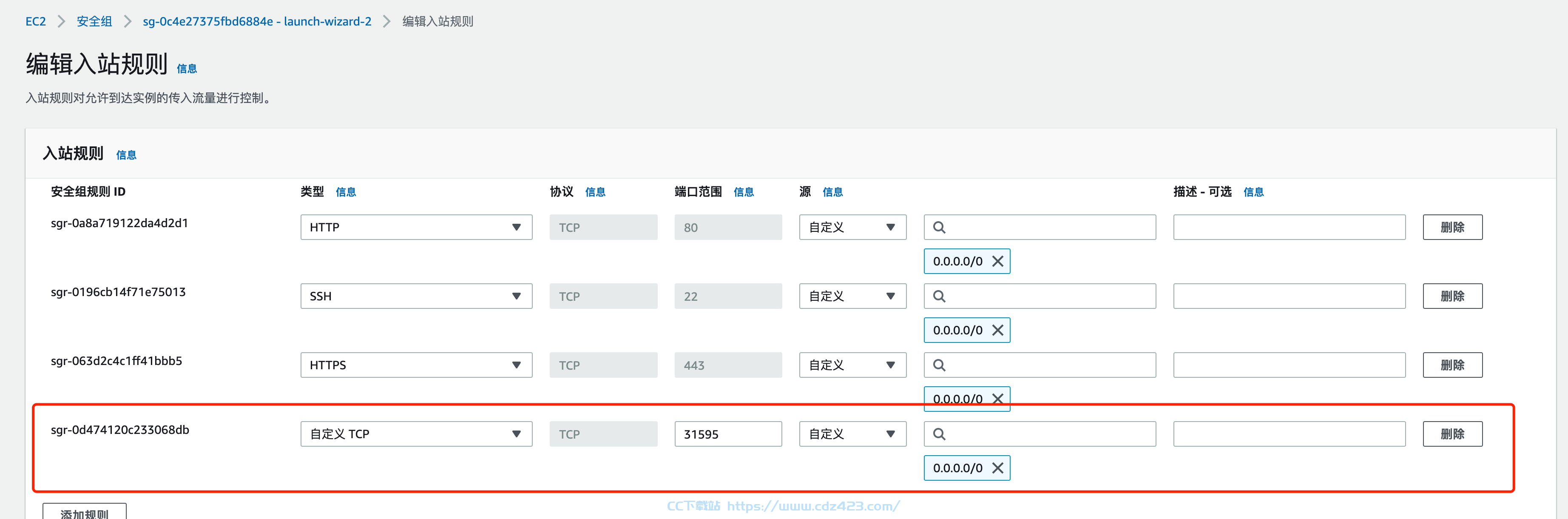This screenshot has height=519, width=1568.
Task: Click description field for 自定义 TCP rule
Action: [1289, 434]
